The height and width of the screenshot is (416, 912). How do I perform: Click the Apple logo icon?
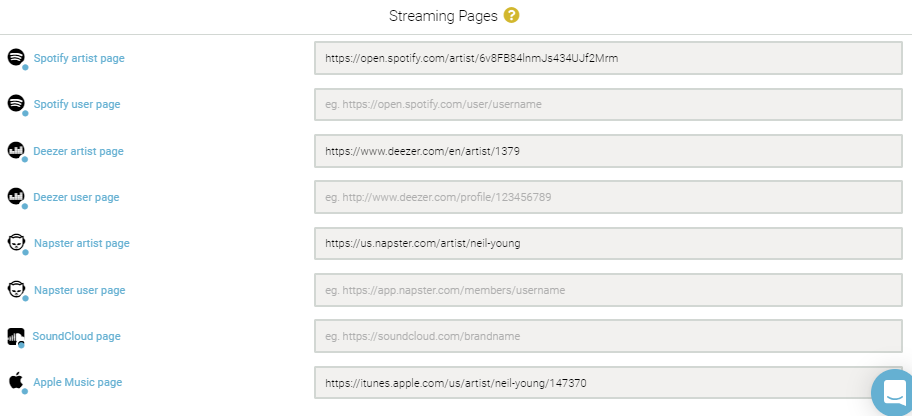coord(16,382)
